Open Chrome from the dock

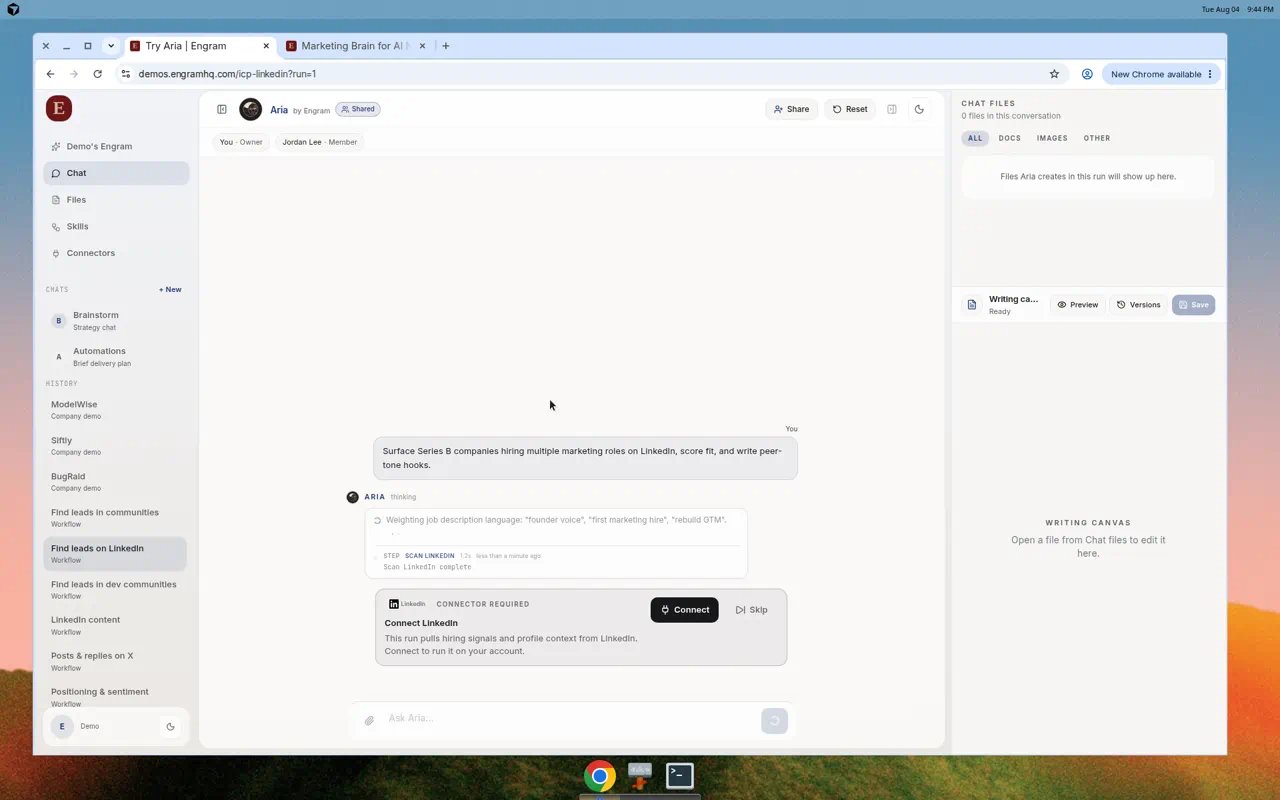(x=600, y=776)
